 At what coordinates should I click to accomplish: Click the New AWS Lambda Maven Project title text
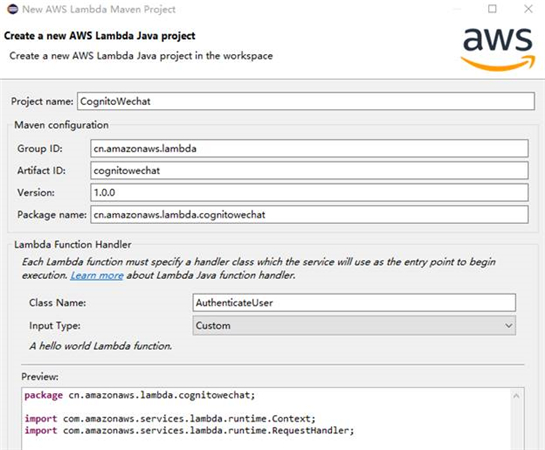point(99,9)
